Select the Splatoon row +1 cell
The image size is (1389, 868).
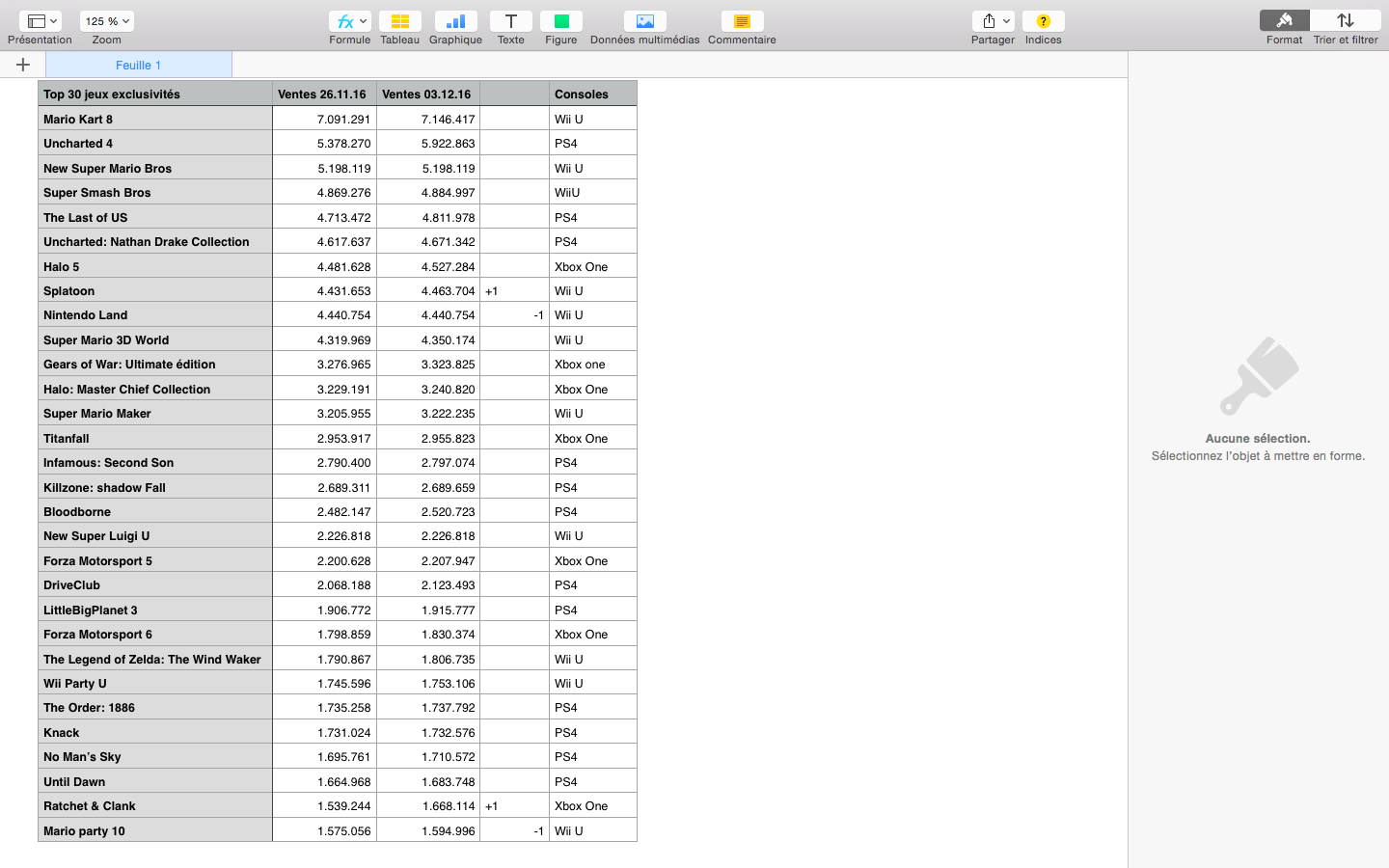pyautogui.click(x=514, y=290)
